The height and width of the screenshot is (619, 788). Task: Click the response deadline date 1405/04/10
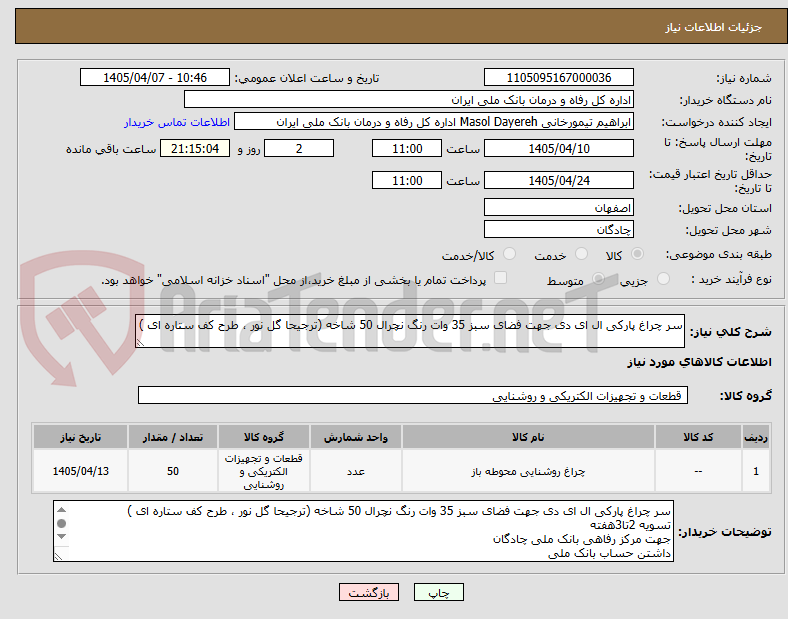(x=558, y=149)
